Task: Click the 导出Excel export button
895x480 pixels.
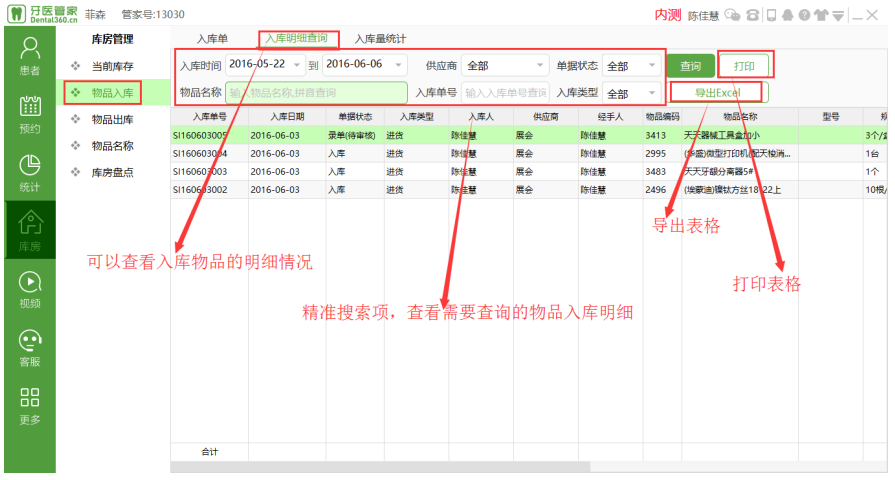Action: [718, 92]
